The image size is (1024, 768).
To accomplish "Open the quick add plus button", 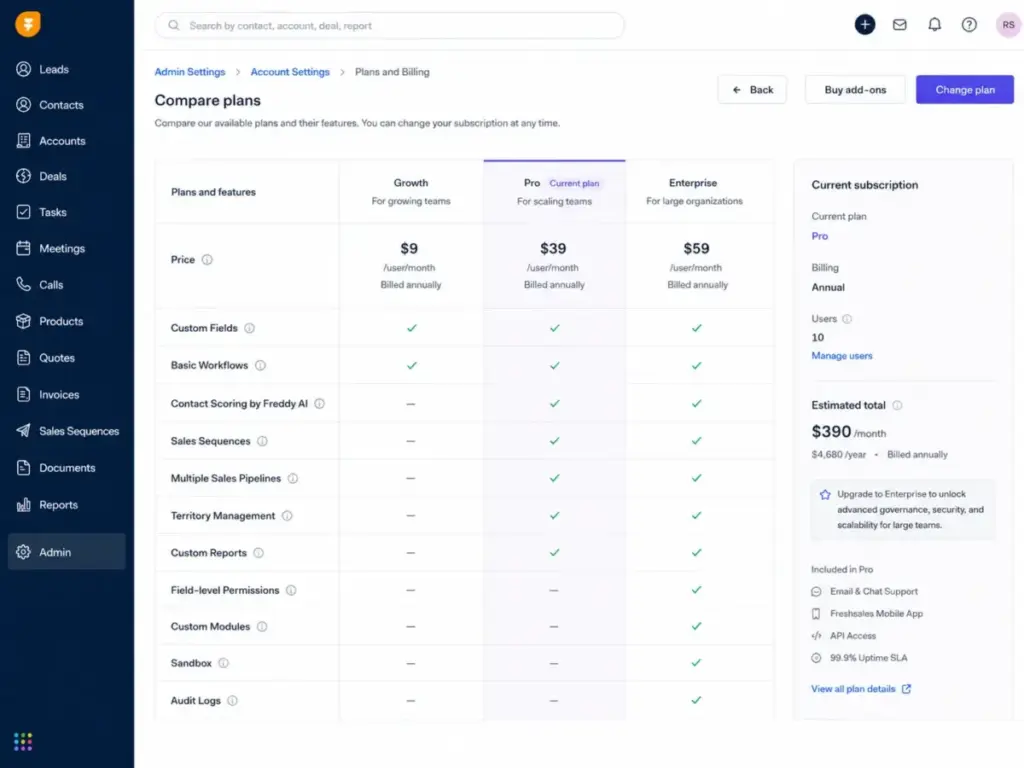I will point(865,25).
